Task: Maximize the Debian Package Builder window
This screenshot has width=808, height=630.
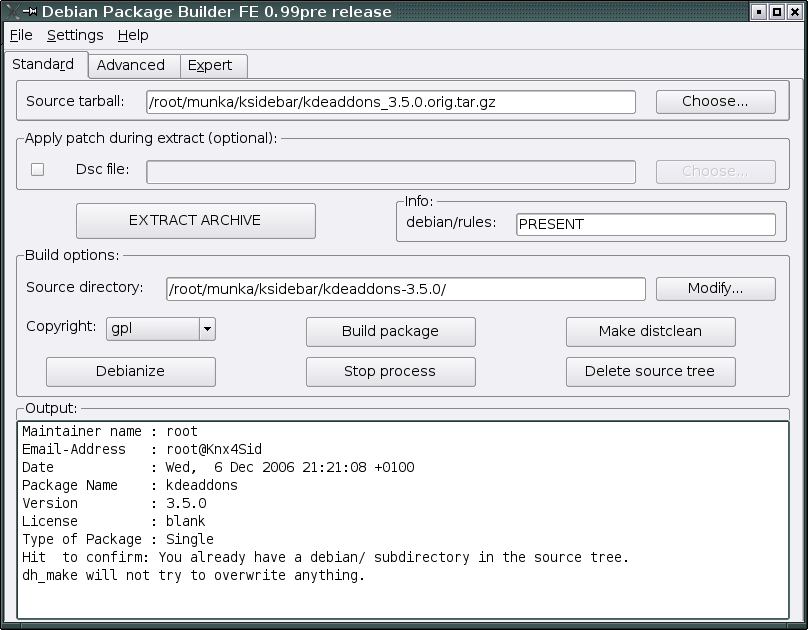Action: (x=777, y=11)
